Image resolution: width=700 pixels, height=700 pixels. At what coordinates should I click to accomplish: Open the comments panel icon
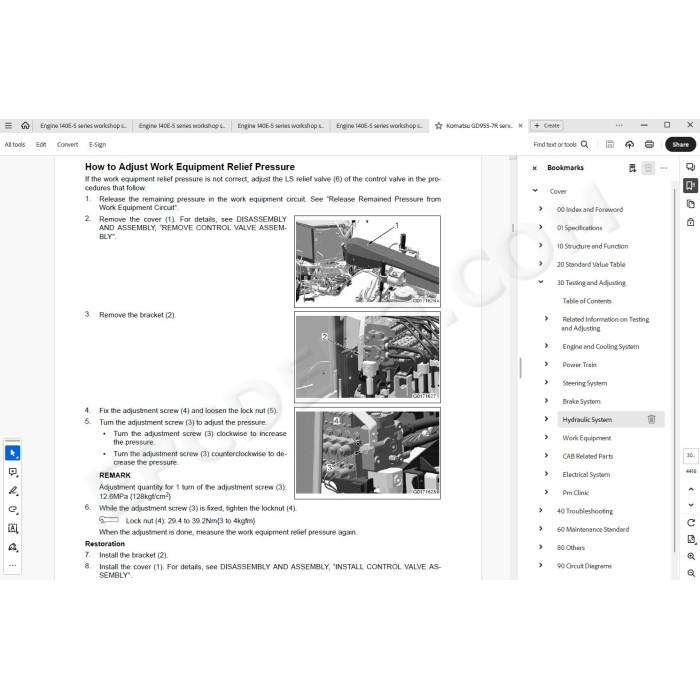(x=690, y=167)
